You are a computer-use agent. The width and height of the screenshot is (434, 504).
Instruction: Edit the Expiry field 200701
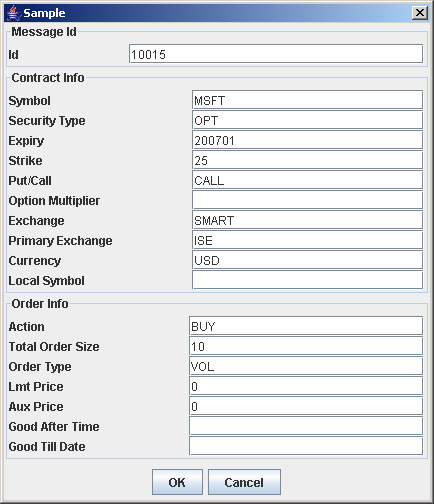pyautogui.click(x=307, y=140)
